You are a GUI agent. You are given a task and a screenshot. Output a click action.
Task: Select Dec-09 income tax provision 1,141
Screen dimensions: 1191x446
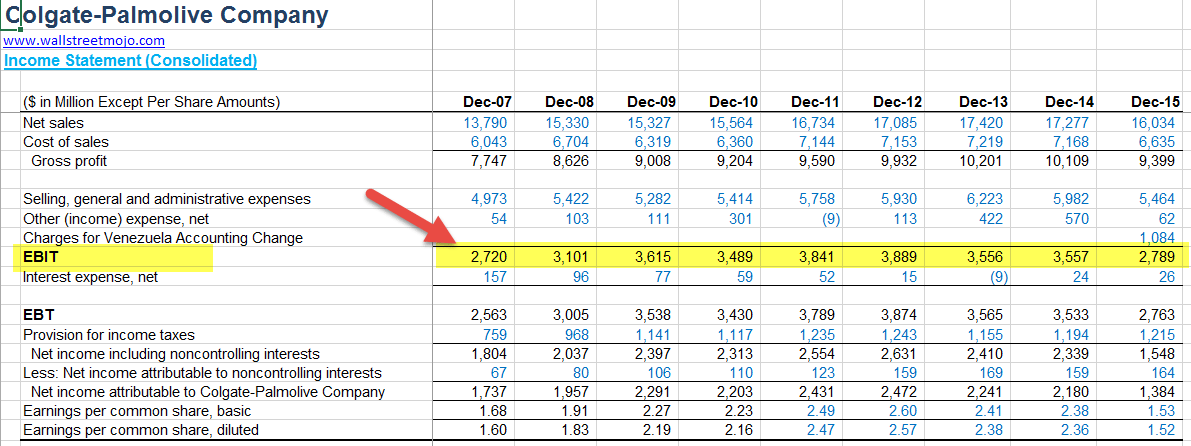click(x=653, y=334)
